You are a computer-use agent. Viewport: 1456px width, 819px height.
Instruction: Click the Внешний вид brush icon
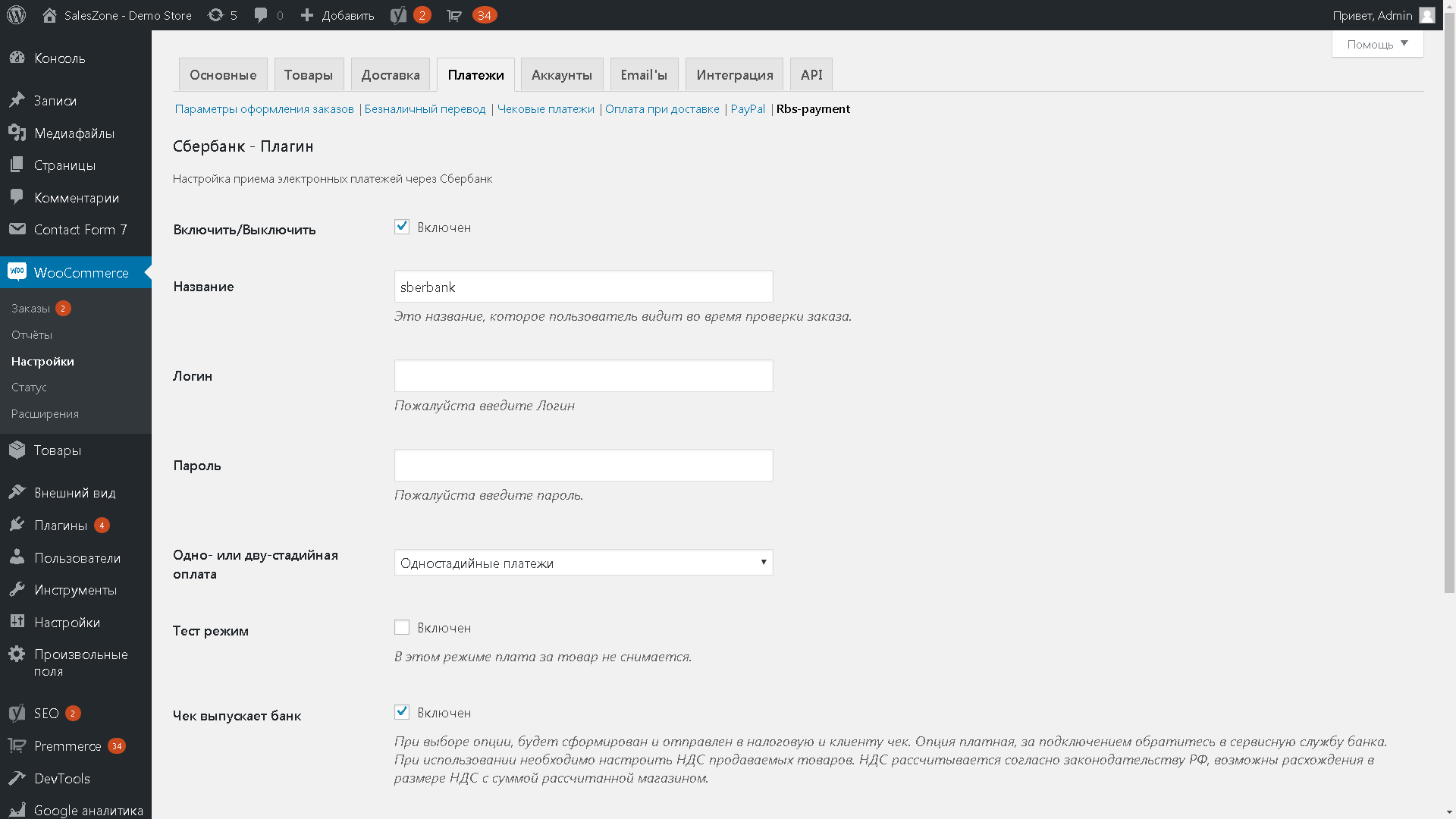pyautogui.click(x=17, y=492)
